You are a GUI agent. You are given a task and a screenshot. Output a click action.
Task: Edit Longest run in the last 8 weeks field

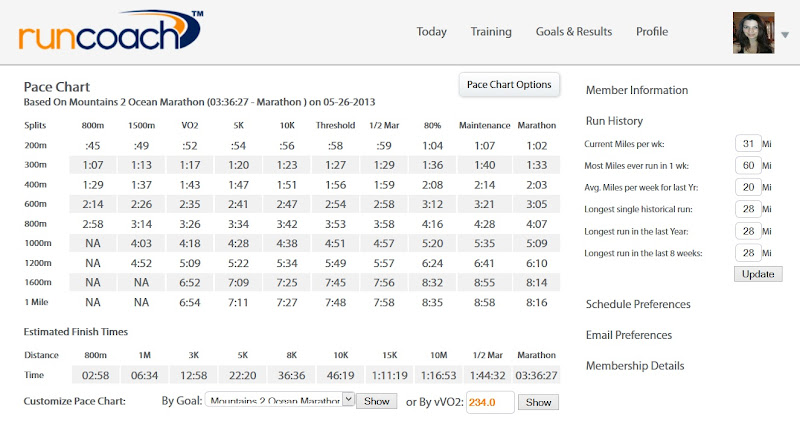click(748, 253)
